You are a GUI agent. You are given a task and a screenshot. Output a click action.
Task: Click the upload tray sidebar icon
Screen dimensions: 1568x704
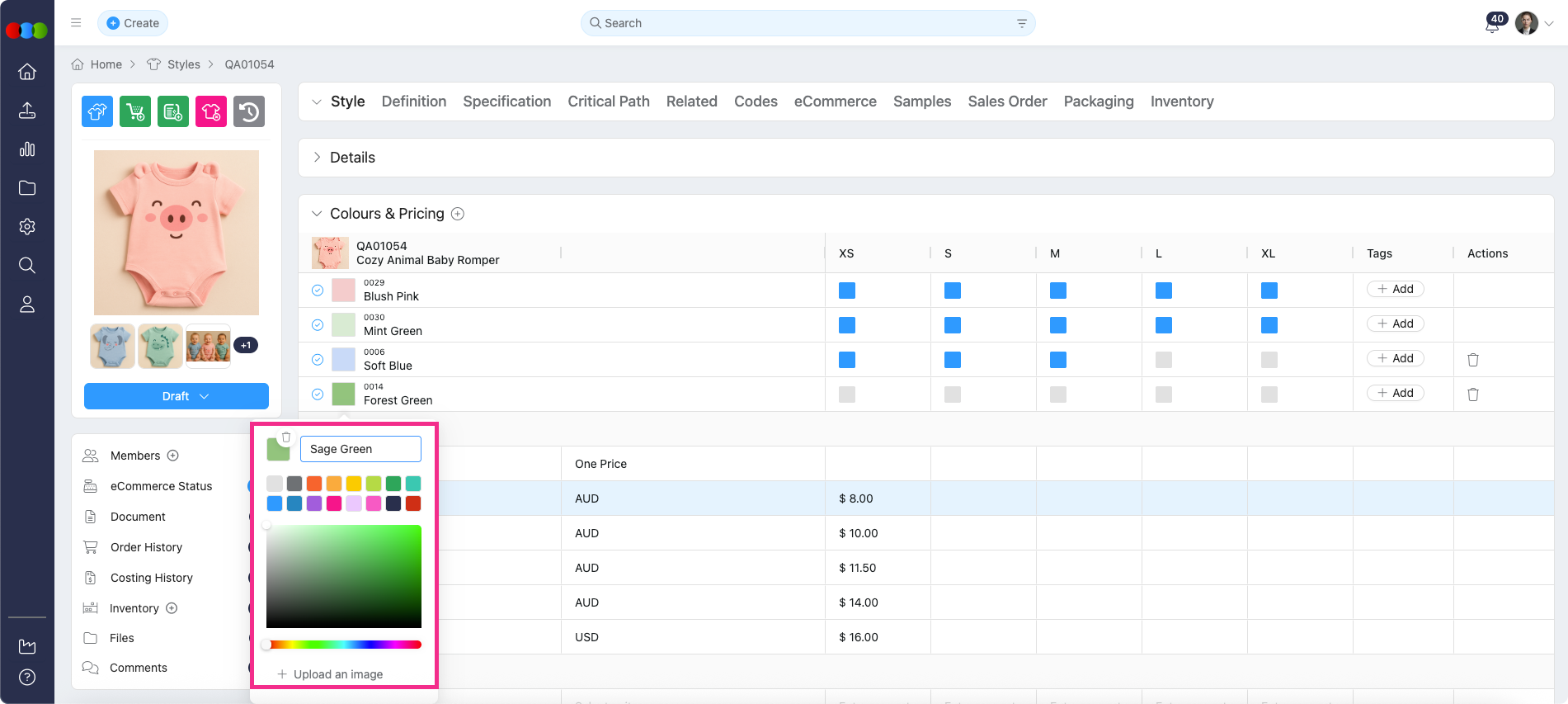tap(27, 111)
